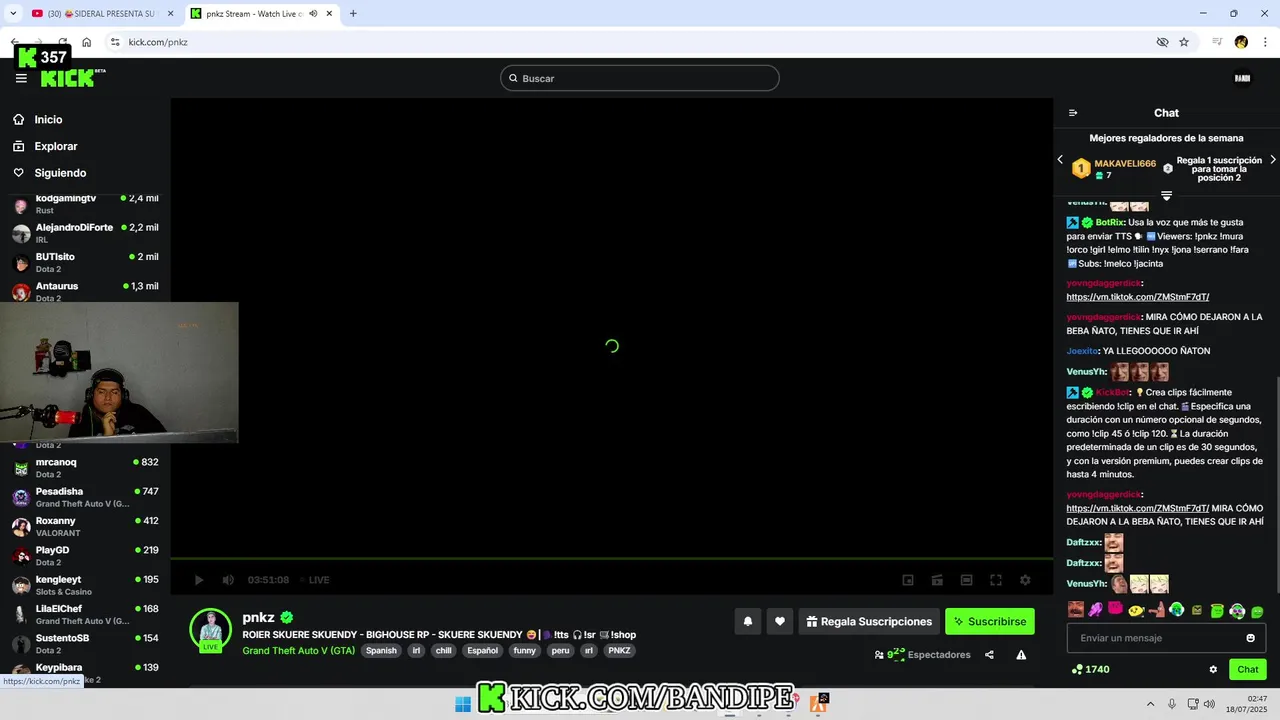The width and height of the screenshot is (1280, 720).
Task: Click Regala Suscripciones button
Action: click(869, 621)
